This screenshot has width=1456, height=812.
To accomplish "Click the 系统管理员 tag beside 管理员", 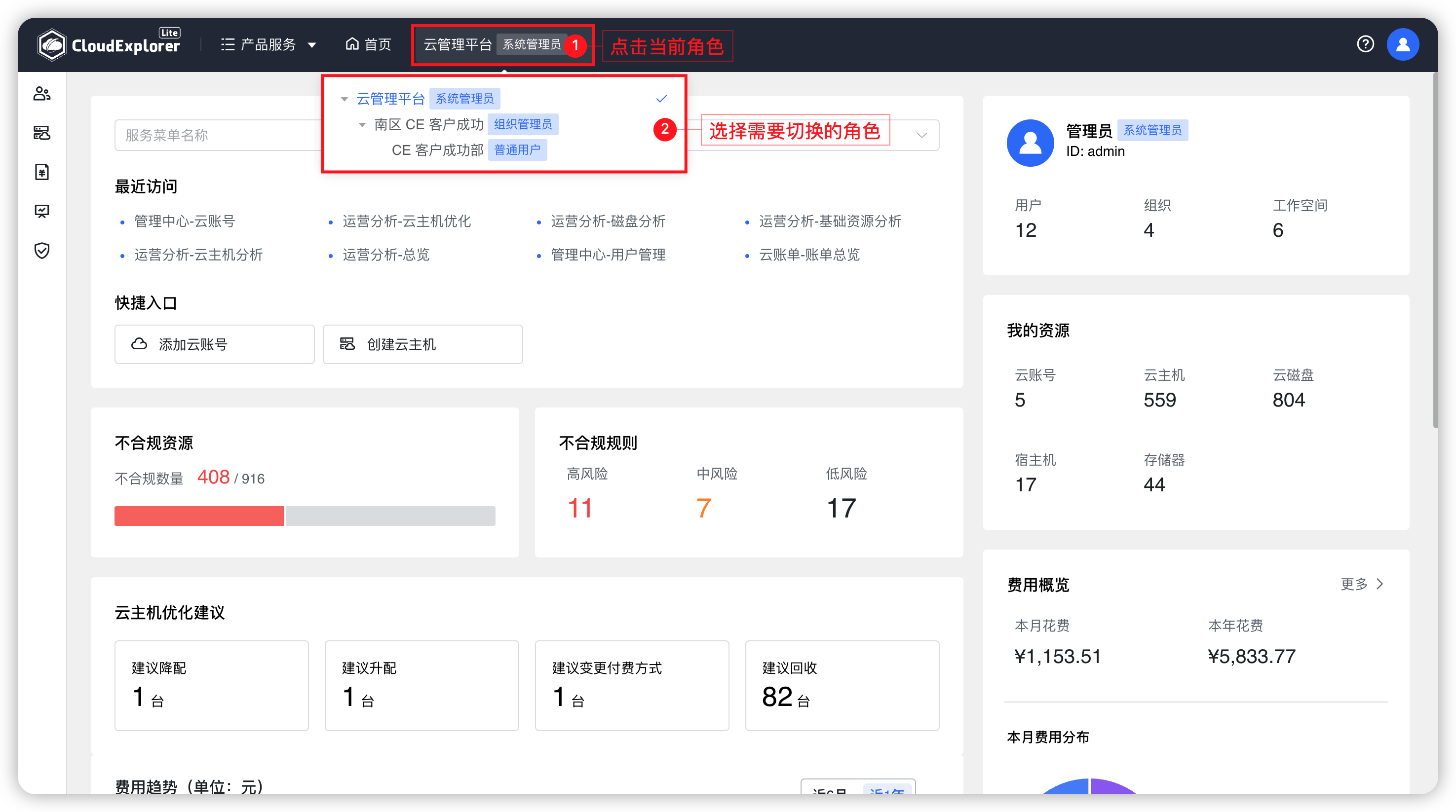I will pyautogui.click(x=1152, y=131).
